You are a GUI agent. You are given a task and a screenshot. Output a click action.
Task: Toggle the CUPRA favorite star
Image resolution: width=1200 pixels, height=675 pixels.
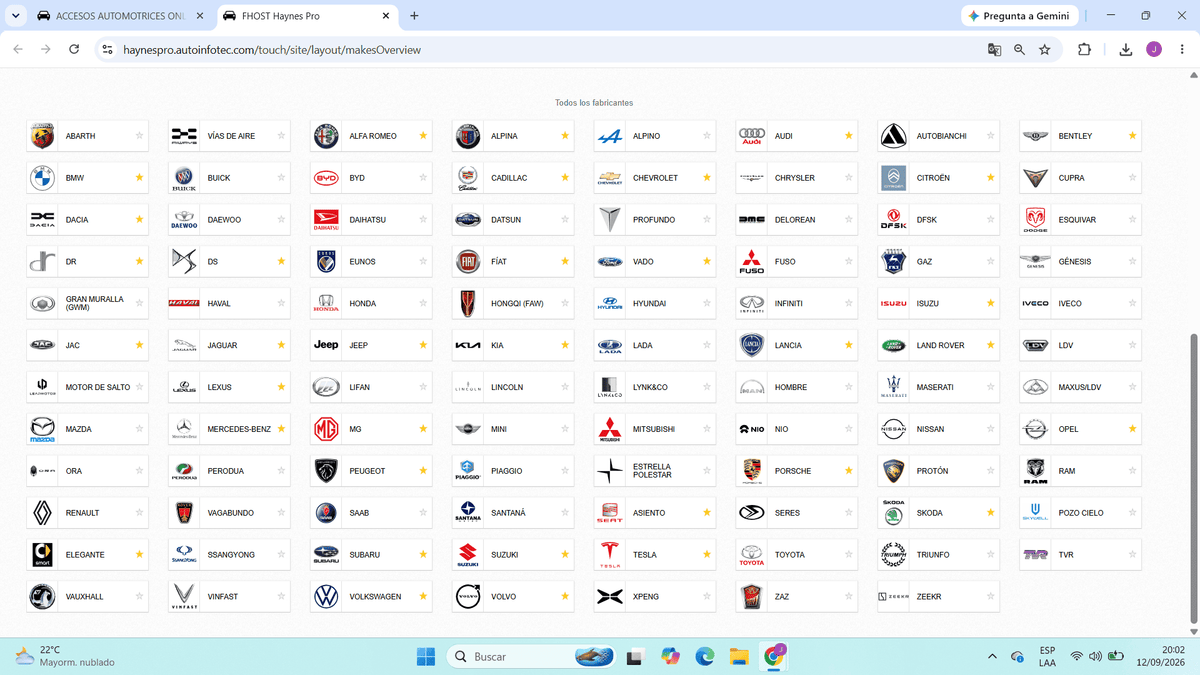click(1133, 178)
